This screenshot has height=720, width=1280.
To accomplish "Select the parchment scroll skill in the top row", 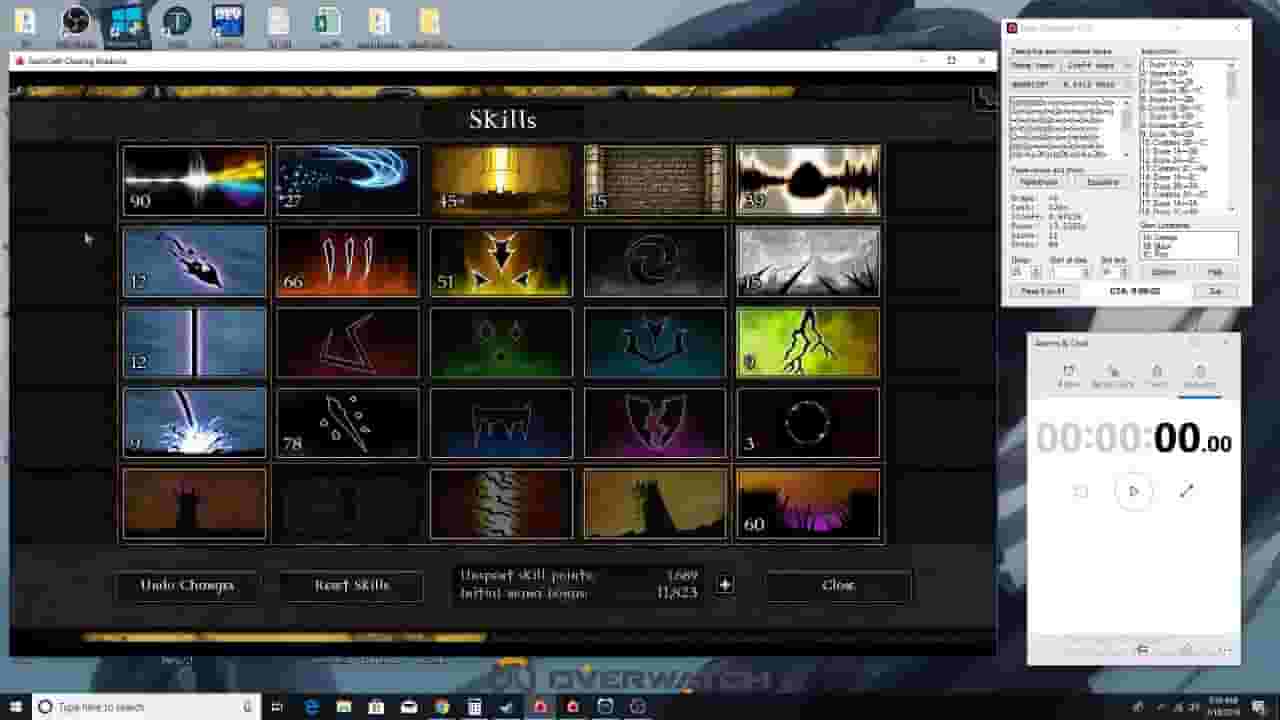I will [x=655, y=181].
